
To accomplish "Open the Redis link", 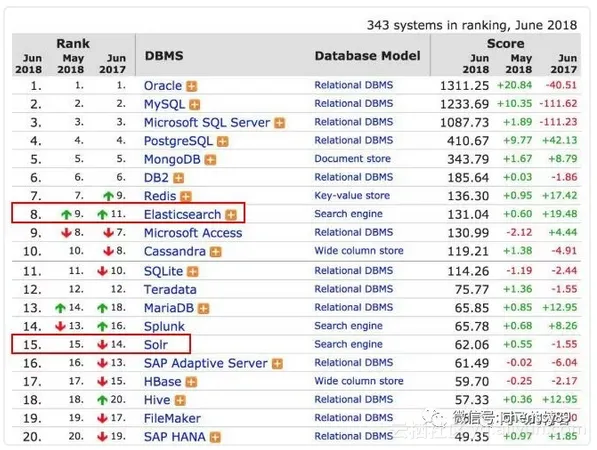I will pyautogui.click(x=160, y=196).
